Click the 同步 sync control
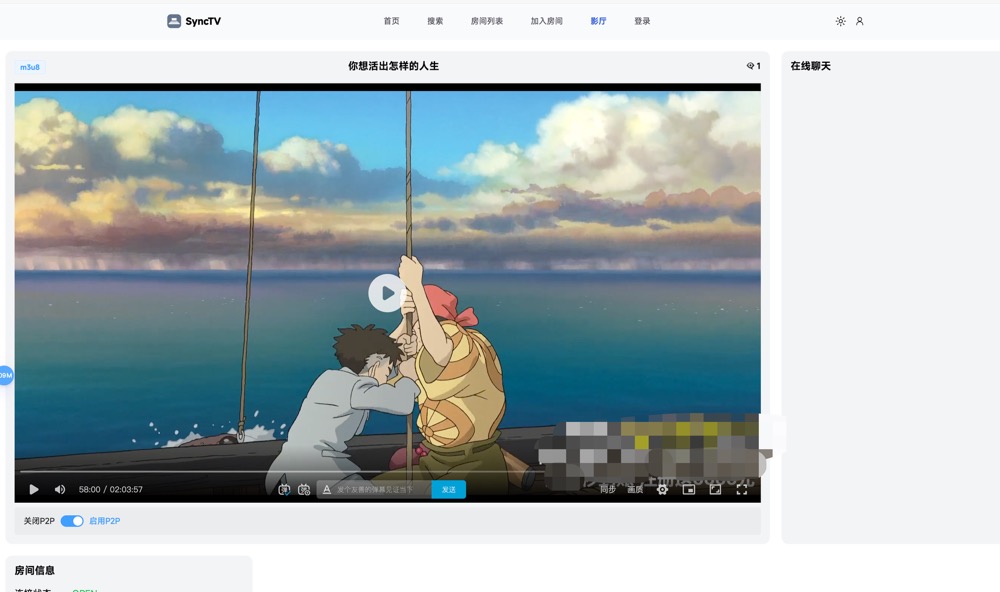The width and height of the screenshot is (1000, 592). (607, 490)
